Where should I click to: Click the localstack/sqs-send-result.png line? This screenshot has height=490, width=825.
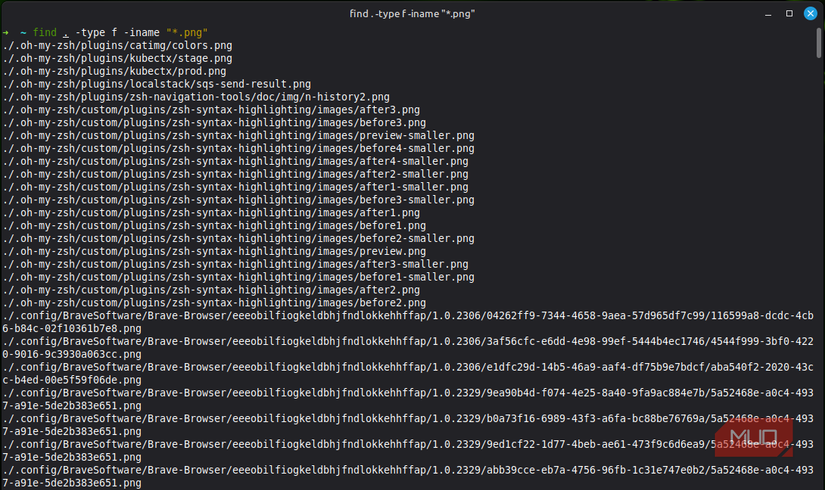157,84
